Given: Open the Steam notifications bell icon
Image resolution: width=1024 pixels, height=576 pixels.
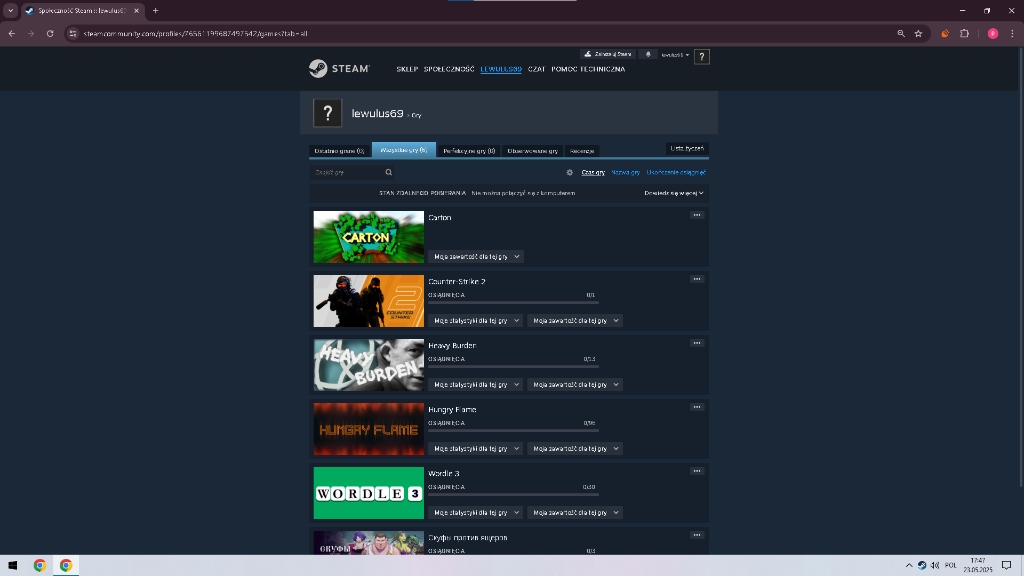Looking at the screenshot, I should [646, 55].
